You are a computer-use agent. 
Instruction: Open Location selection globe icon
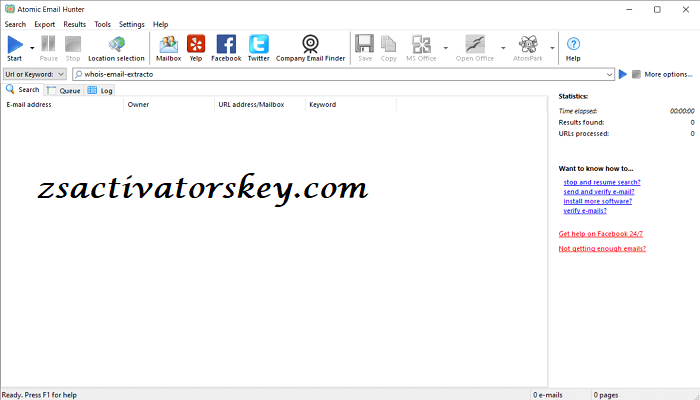pyautogui.click(x=117, y=44)
